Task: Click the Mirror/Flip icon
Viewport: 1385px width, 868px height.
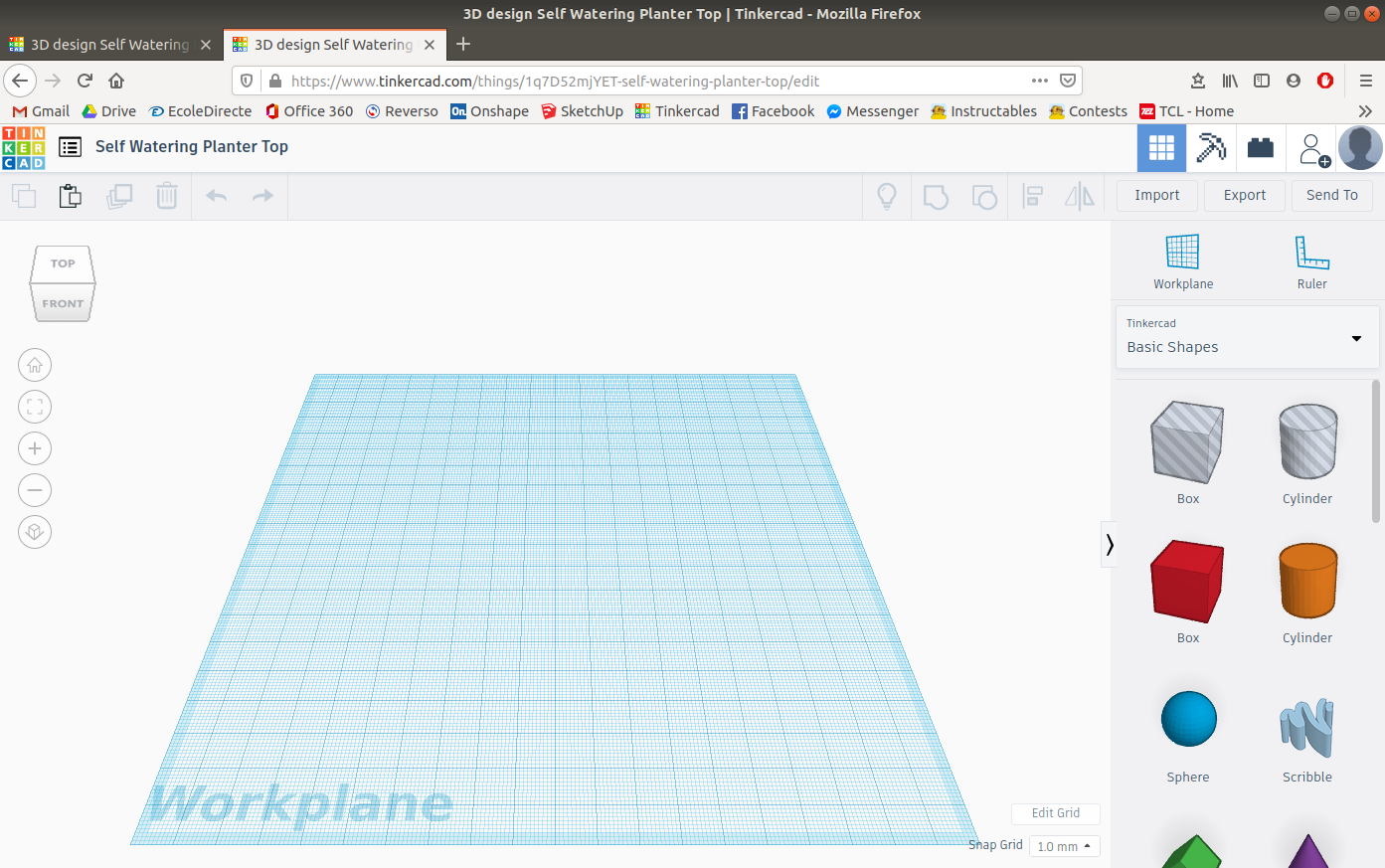Action: tap(1079, 196)
